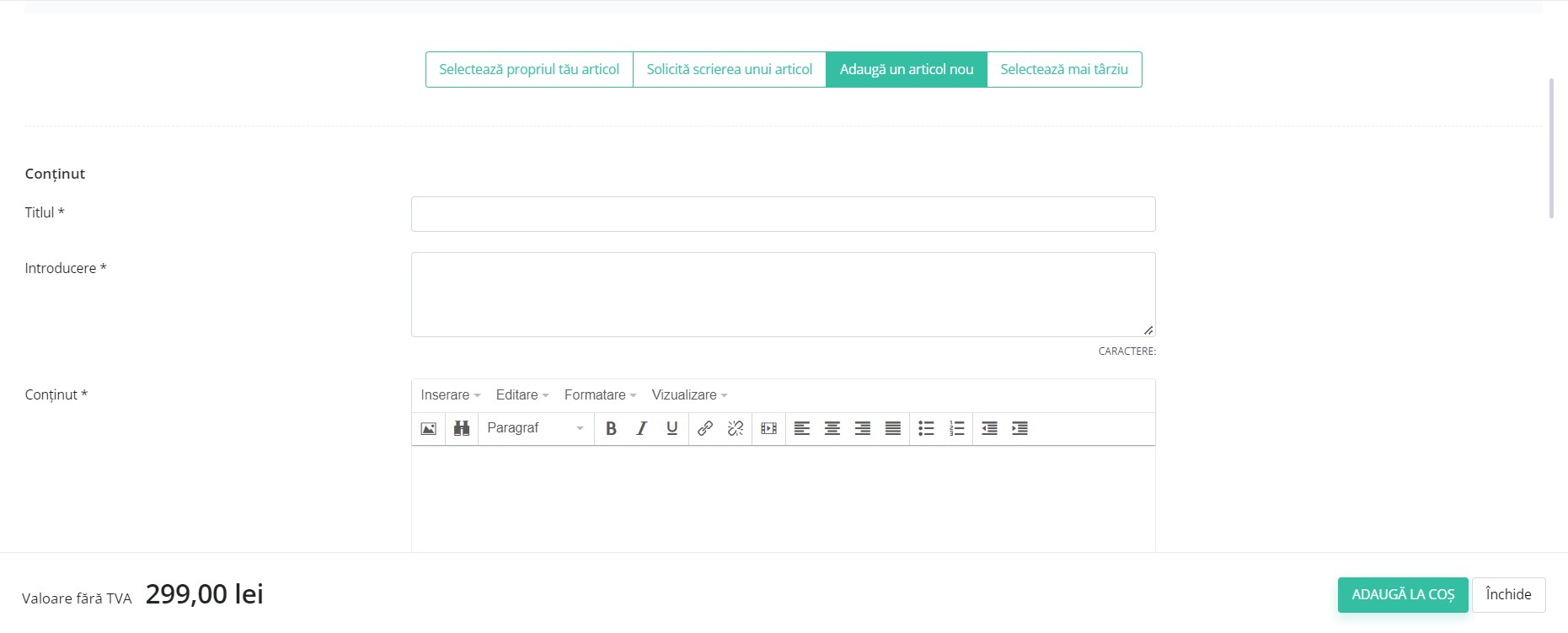This screenshot has height=633, width=1568.
Task: Open the Vizualizare menu
Action: [688, 394]
